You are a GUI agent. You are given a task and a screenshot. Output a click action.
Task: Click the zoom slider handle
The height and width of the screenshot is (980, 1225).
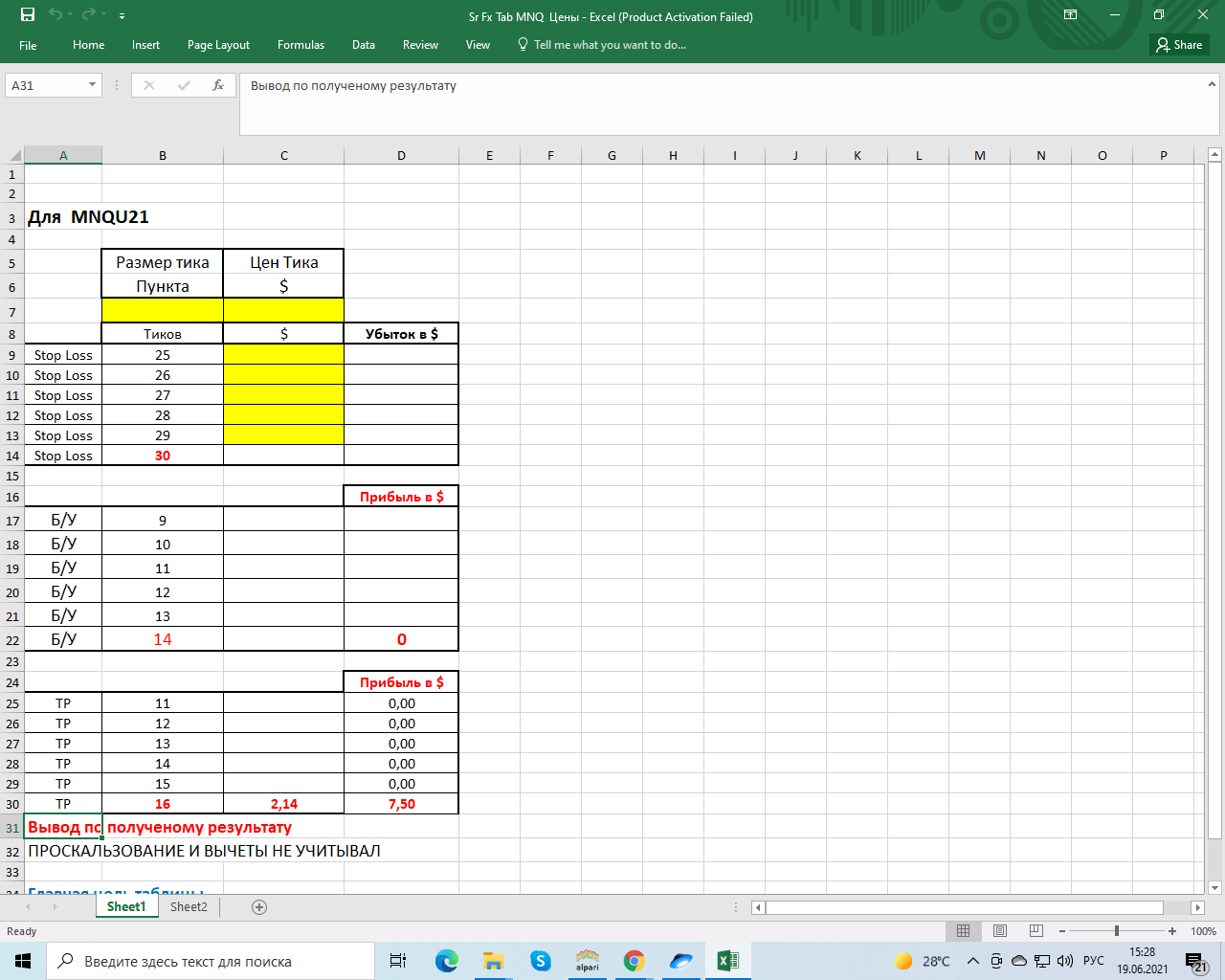(1116, 931)
